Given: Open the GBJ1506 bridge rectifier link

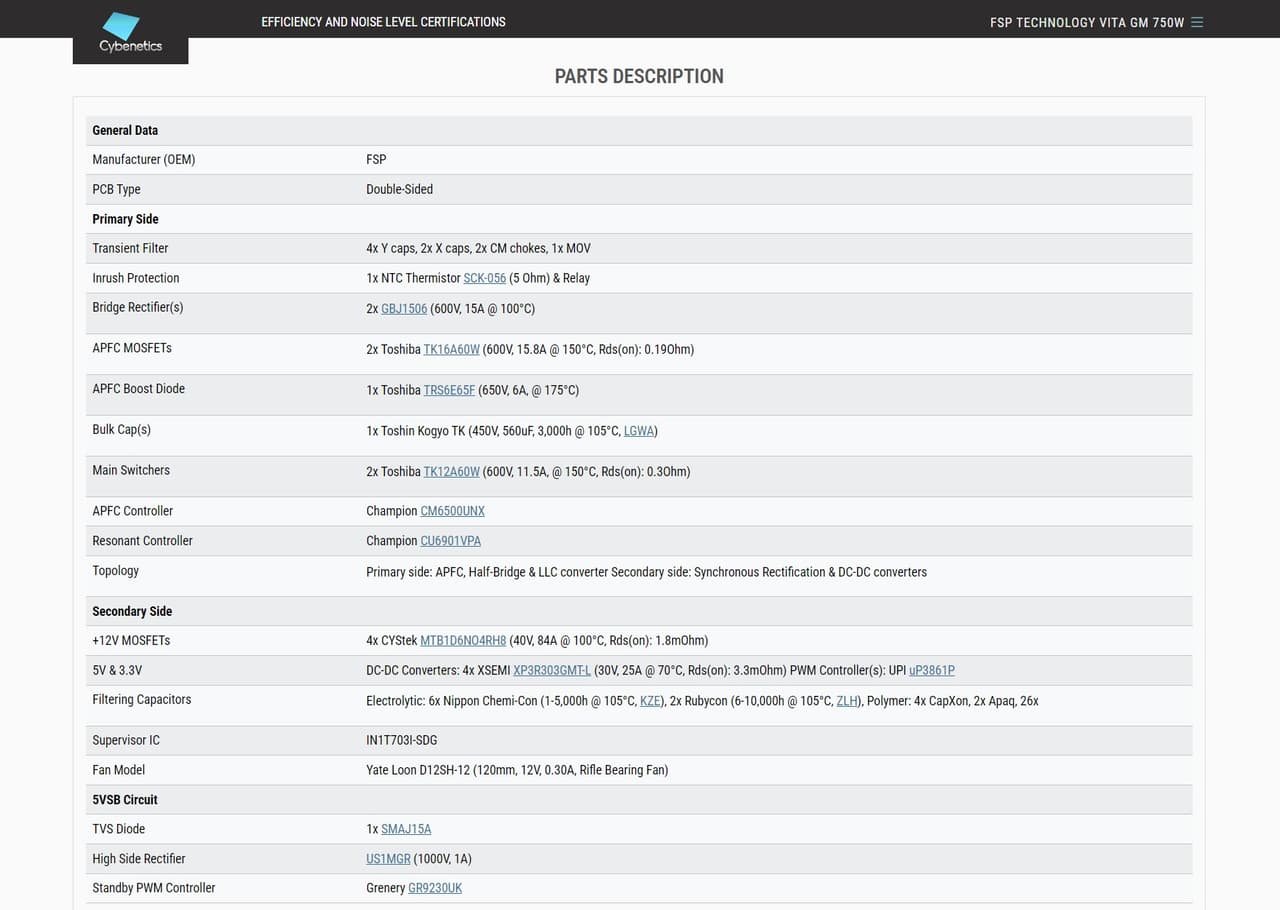Looking at the screenshot, I should tap(404, 309).
